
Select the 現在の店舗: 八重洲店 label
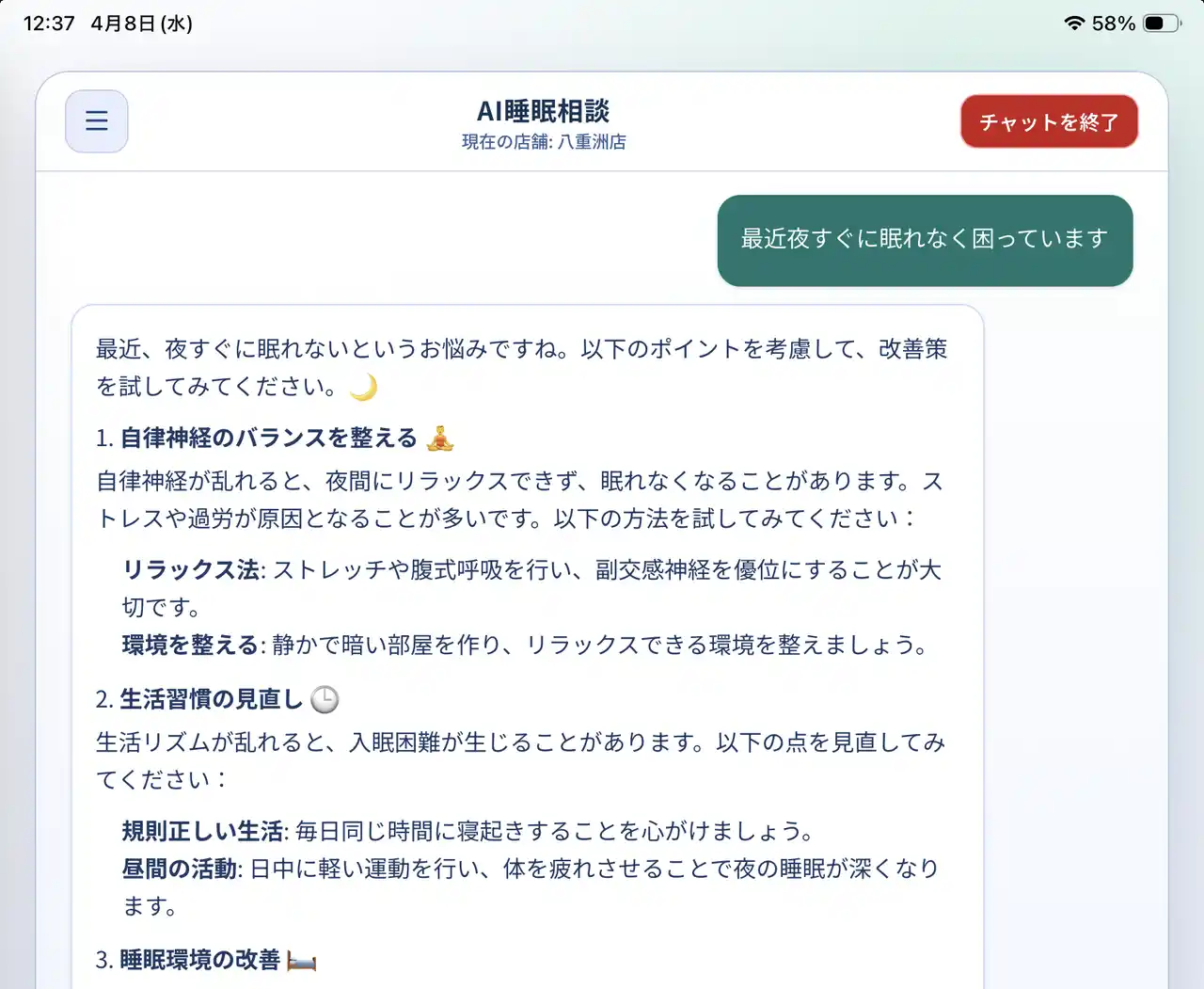click(543, 142)
